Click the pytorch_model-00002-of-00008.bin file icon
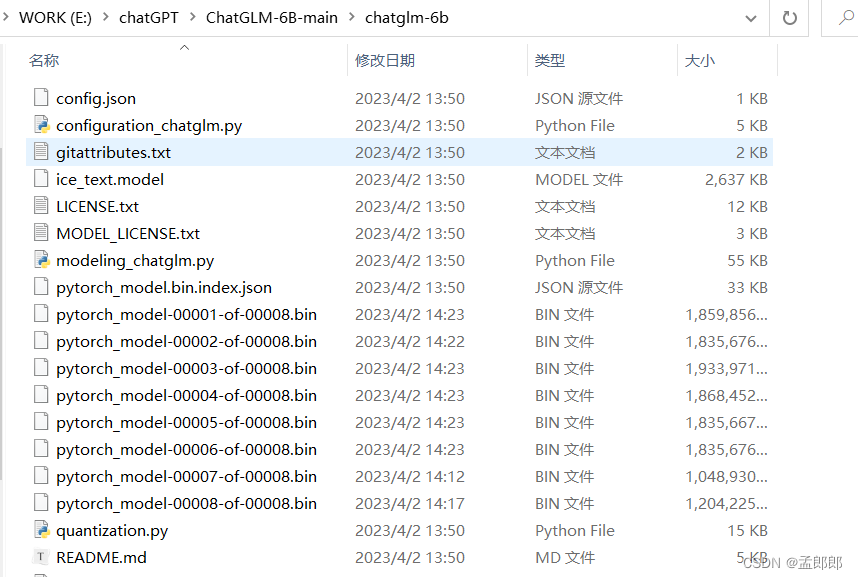 pyautogui.click(x=41, y=340)
